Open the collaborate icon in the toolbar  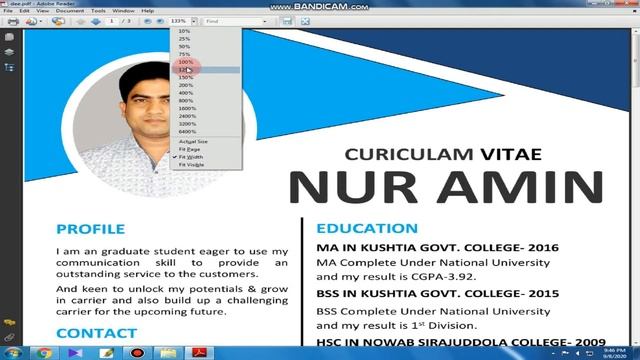click(x=58, y=21)
